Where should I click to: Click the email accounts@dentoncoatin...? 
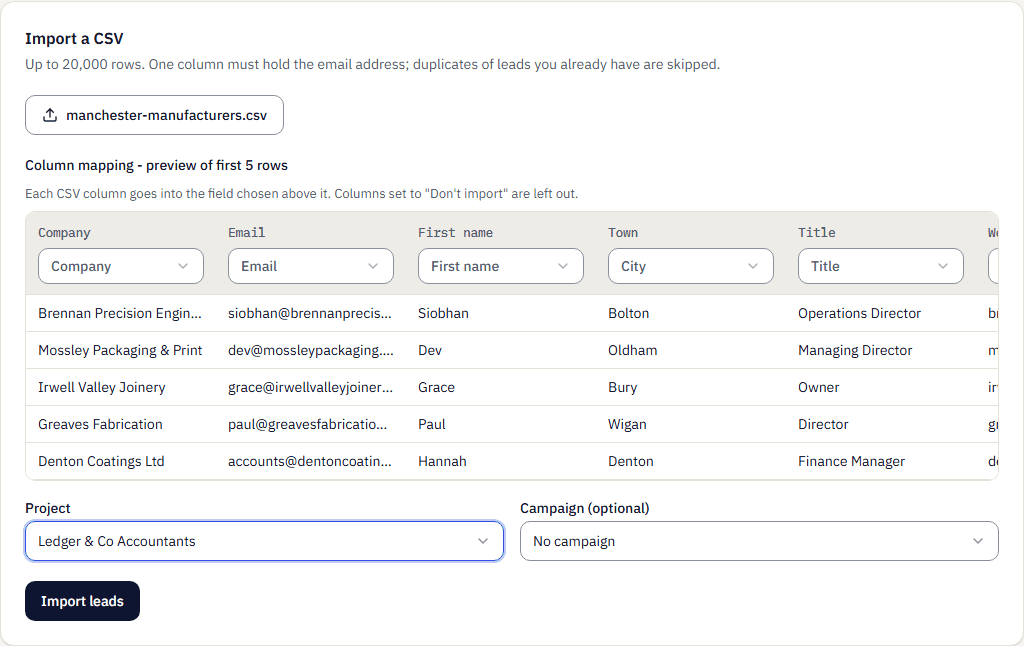310,461
